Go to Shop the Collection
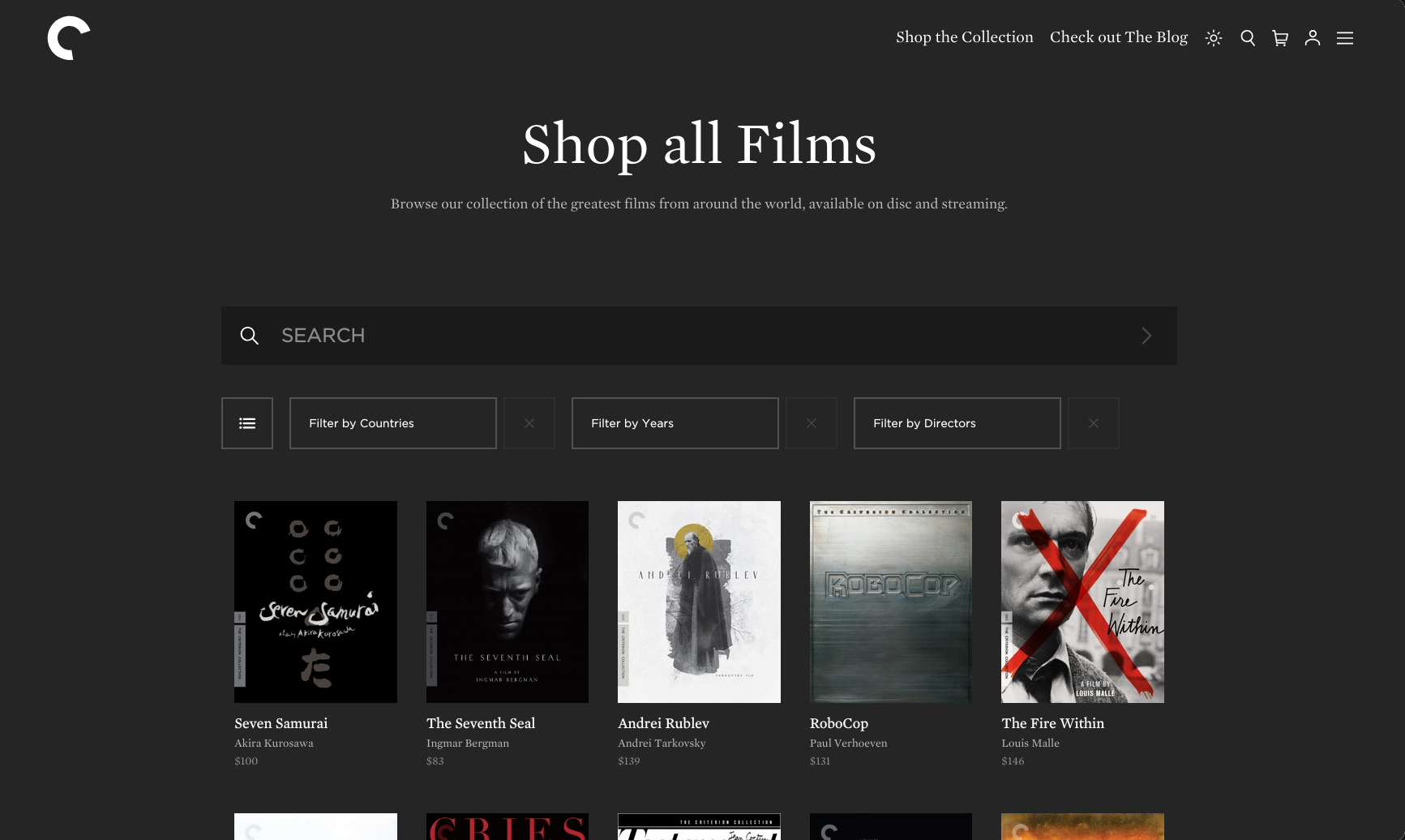Image resolution: width=1405 pixels, height=840 pixels. (x=964, y=37)
